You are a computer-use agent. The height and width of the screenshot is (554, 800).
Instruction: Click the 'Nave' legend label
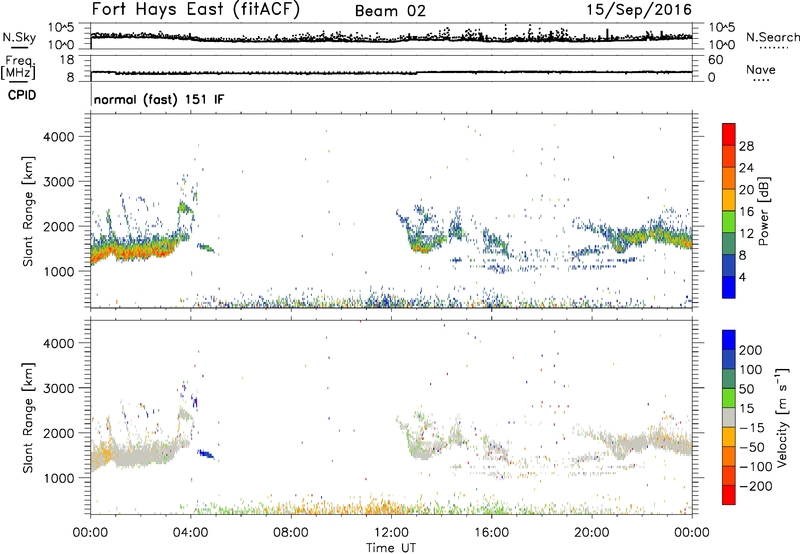point(761,69)
